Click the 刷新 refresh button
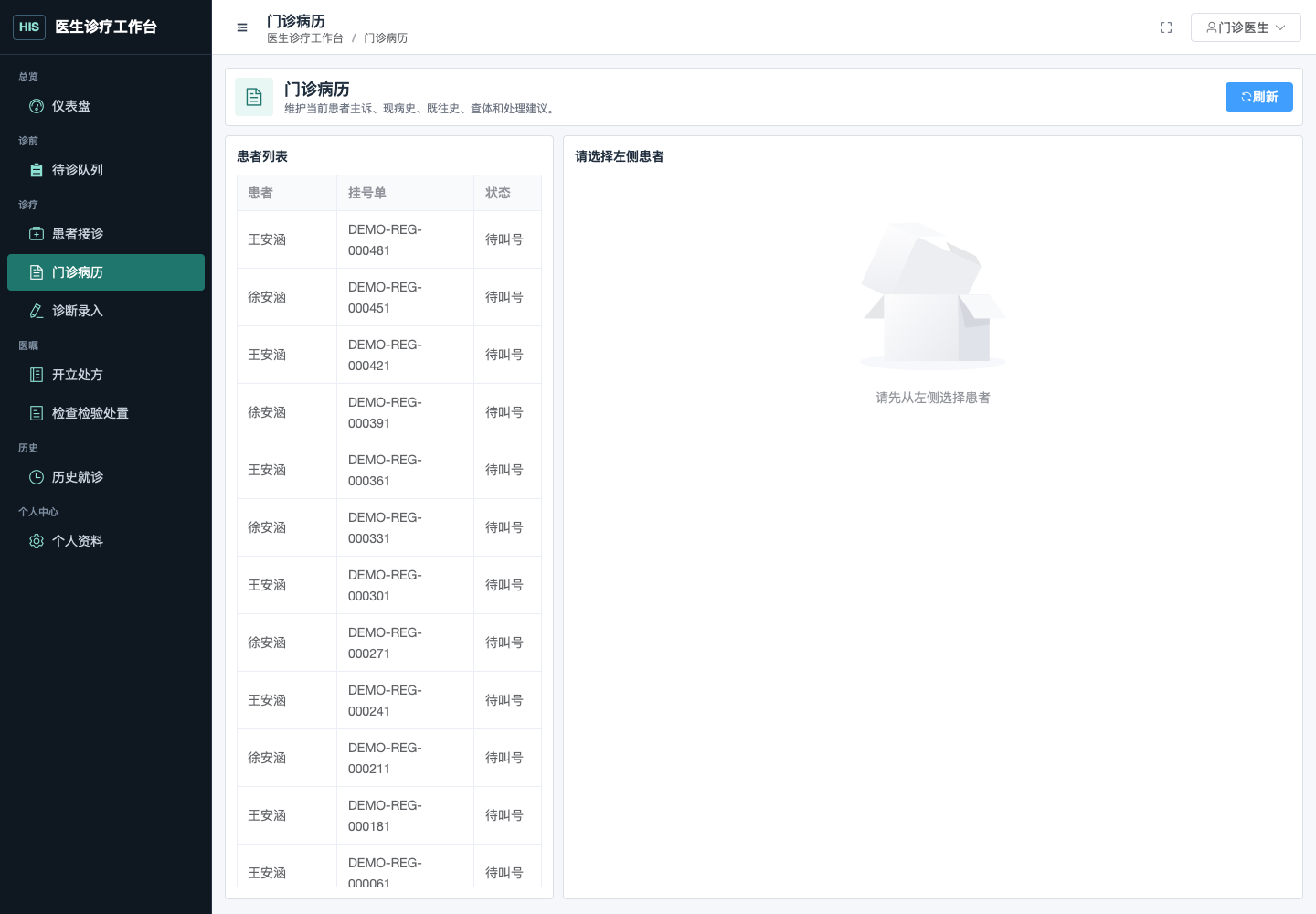The height and width of the screenshot is (914, 1316). [x=1259, y=97]
